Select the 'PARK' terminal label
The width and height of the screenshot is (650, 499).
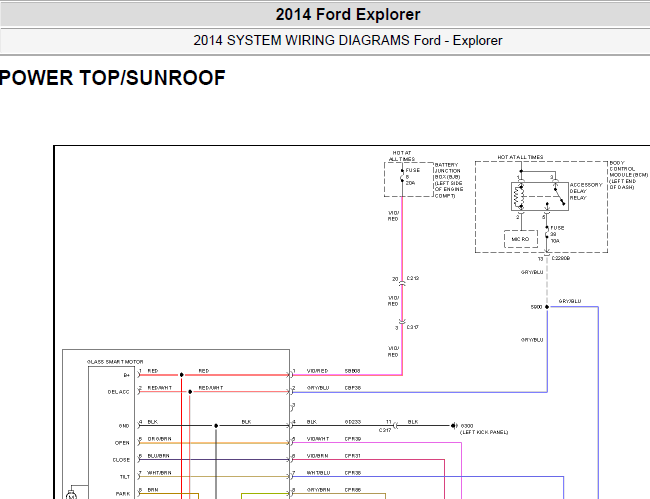pyautogui.click(x=123, y=494)
